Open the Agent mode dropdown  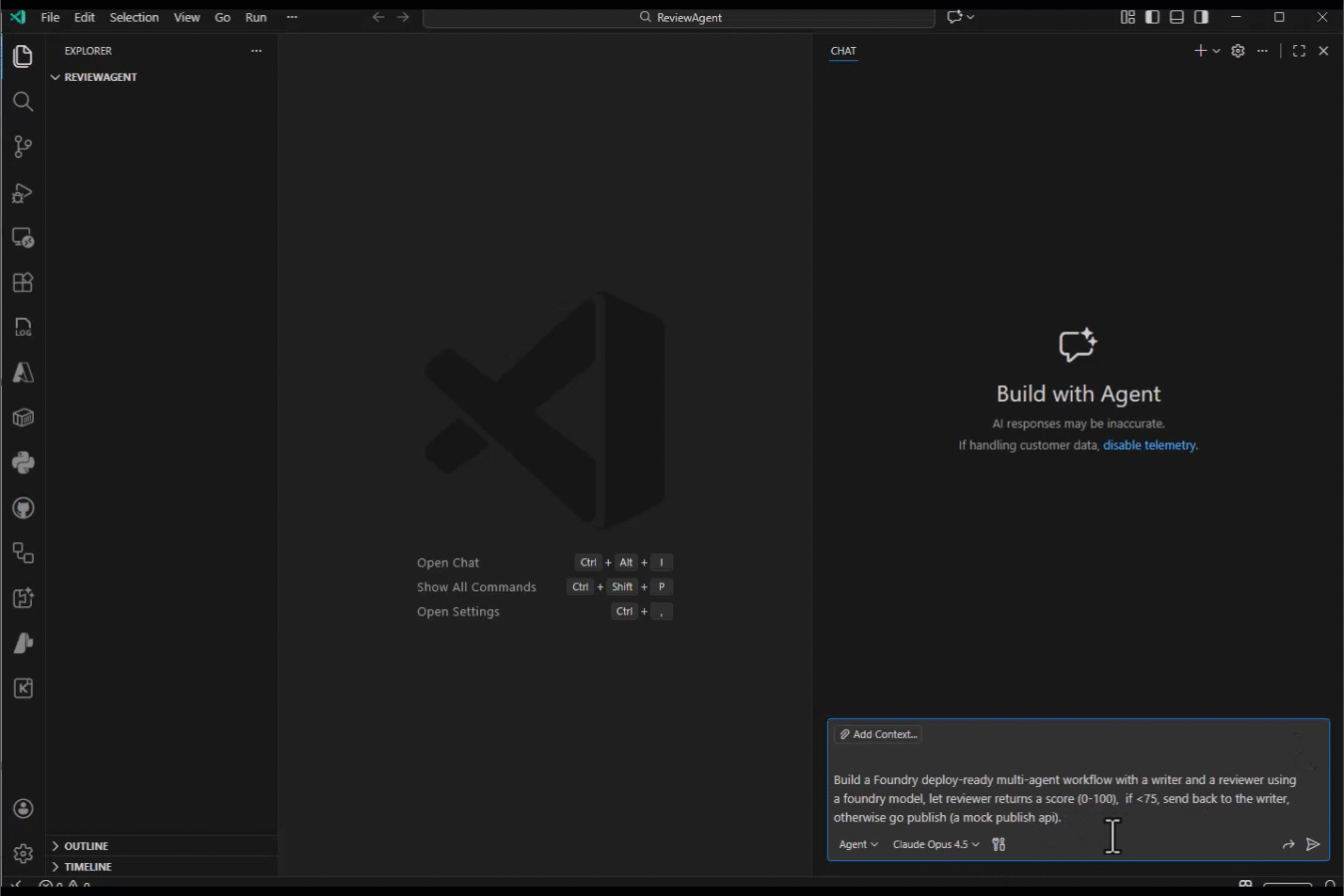(x=857, y=844)
